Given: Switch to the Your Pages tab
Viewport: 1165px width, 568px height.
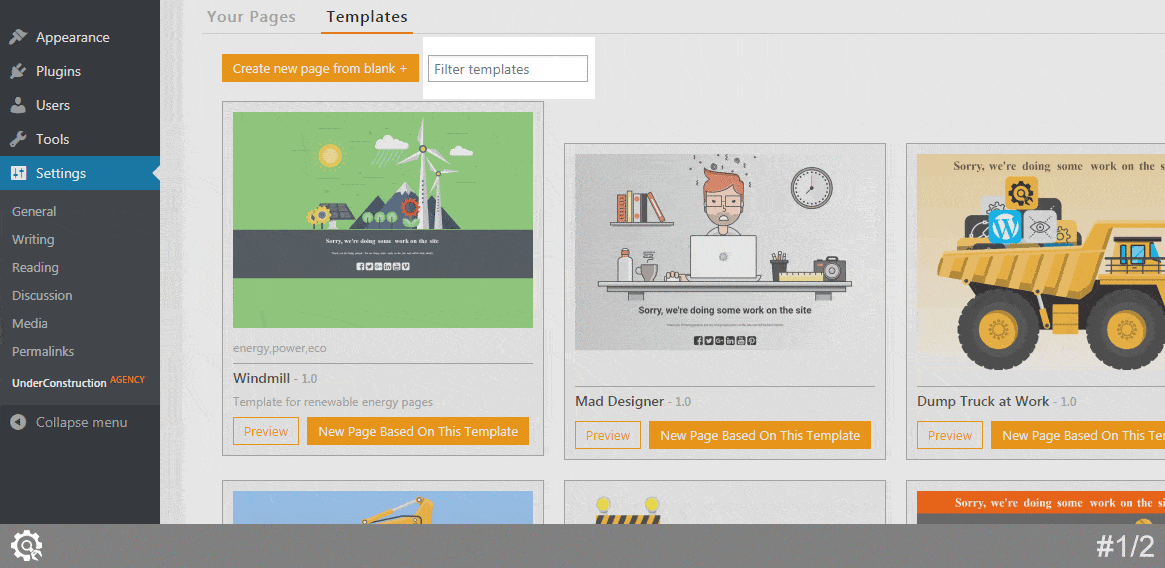Looking at the screenshot, I should [251, 17].
